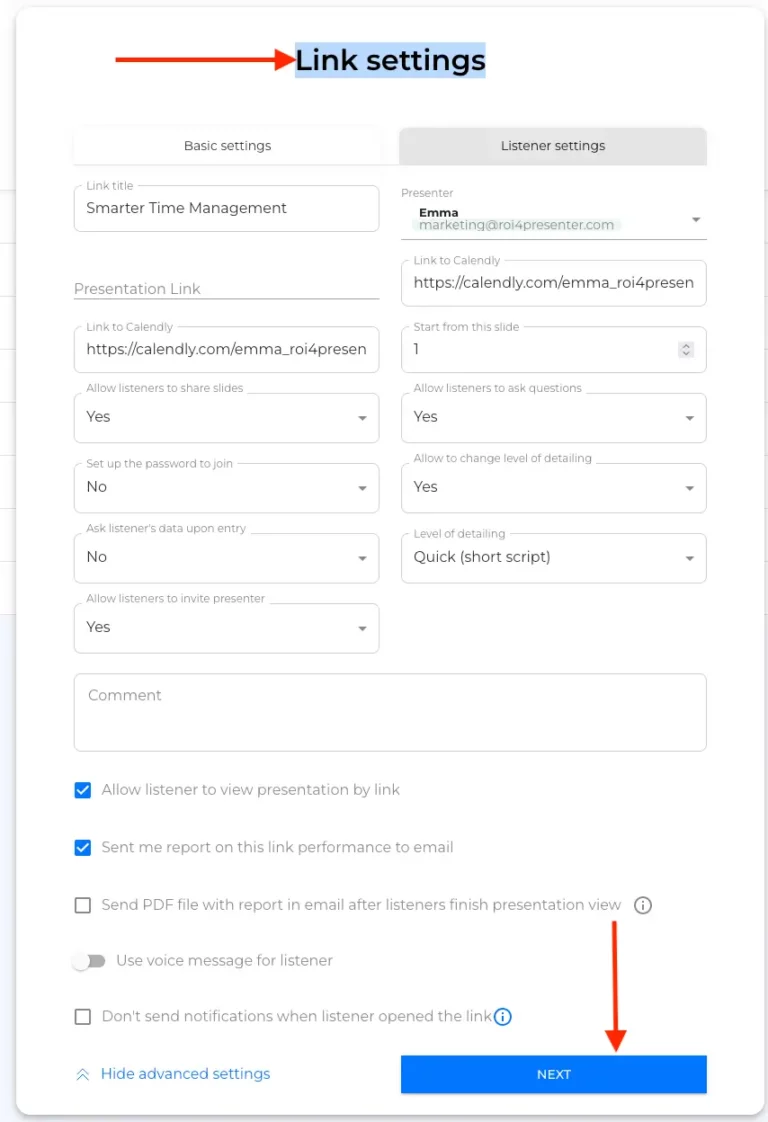This screenshot has width=768, height=1122.
Task: Uncheck 'Allow listener to view presentation by link'
Action: (83, 790)
